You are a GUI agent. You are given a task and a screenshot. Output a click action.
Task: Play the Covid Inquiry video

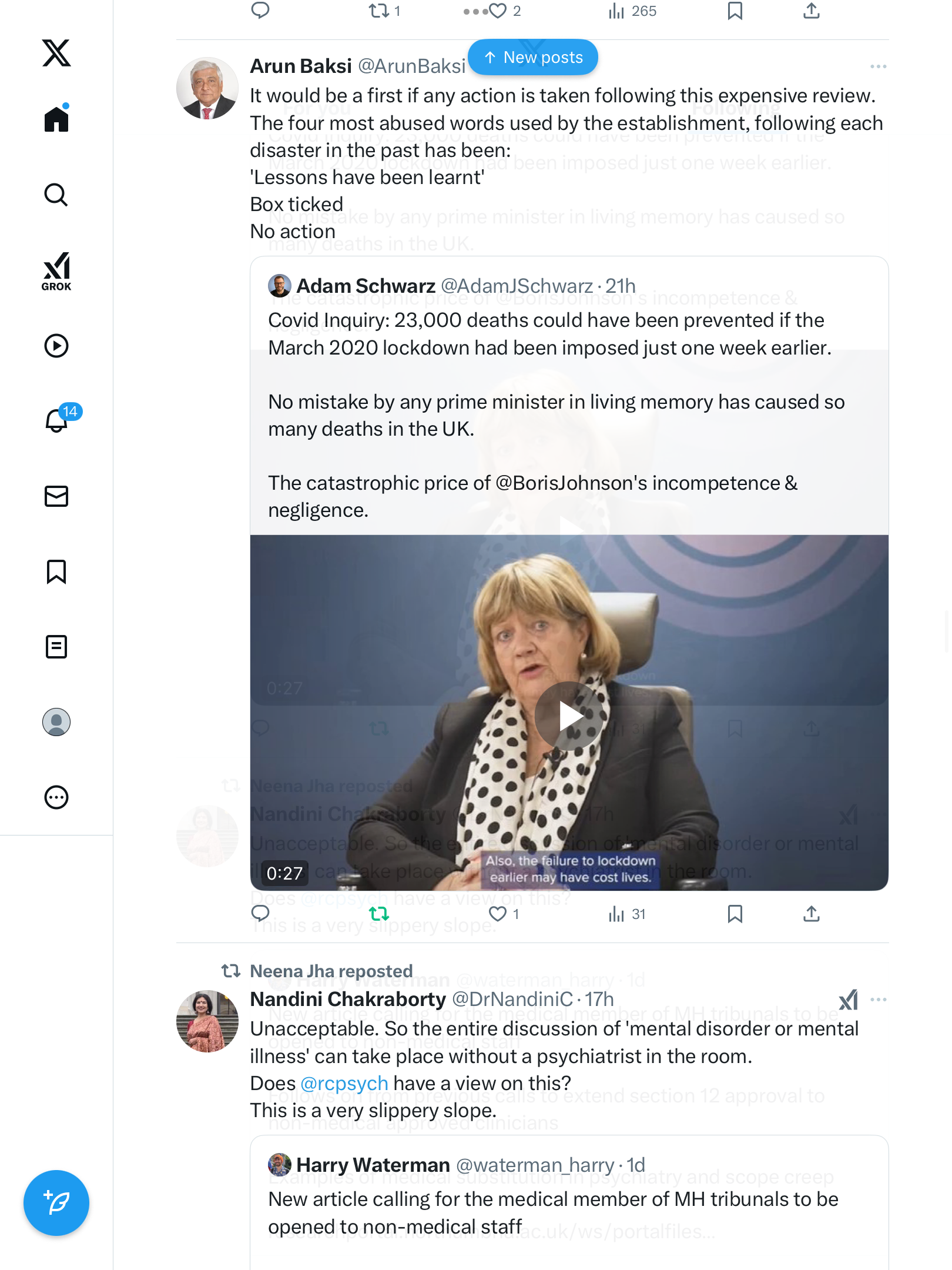(x=569, y=716)
